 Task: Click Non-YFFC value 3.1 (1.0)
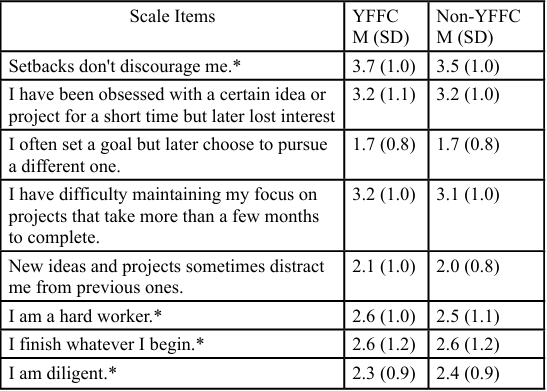pos(468,195)
